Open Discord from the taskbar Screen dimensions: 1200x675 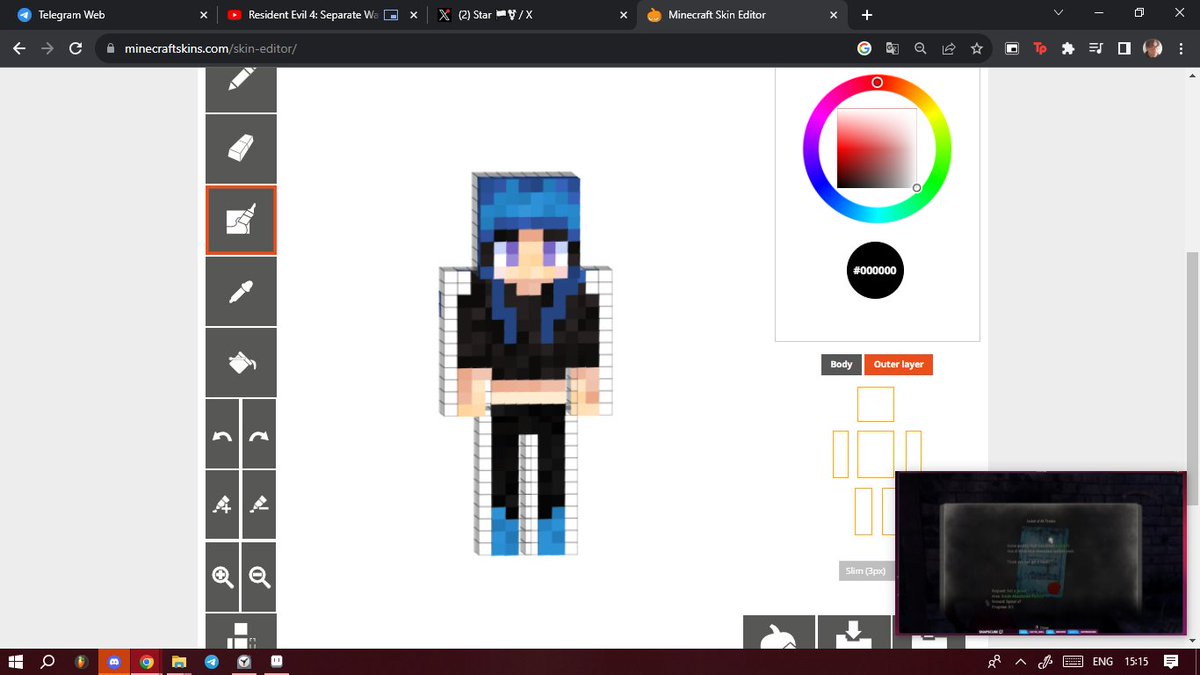pyautogui.click(x=113, y=662)
